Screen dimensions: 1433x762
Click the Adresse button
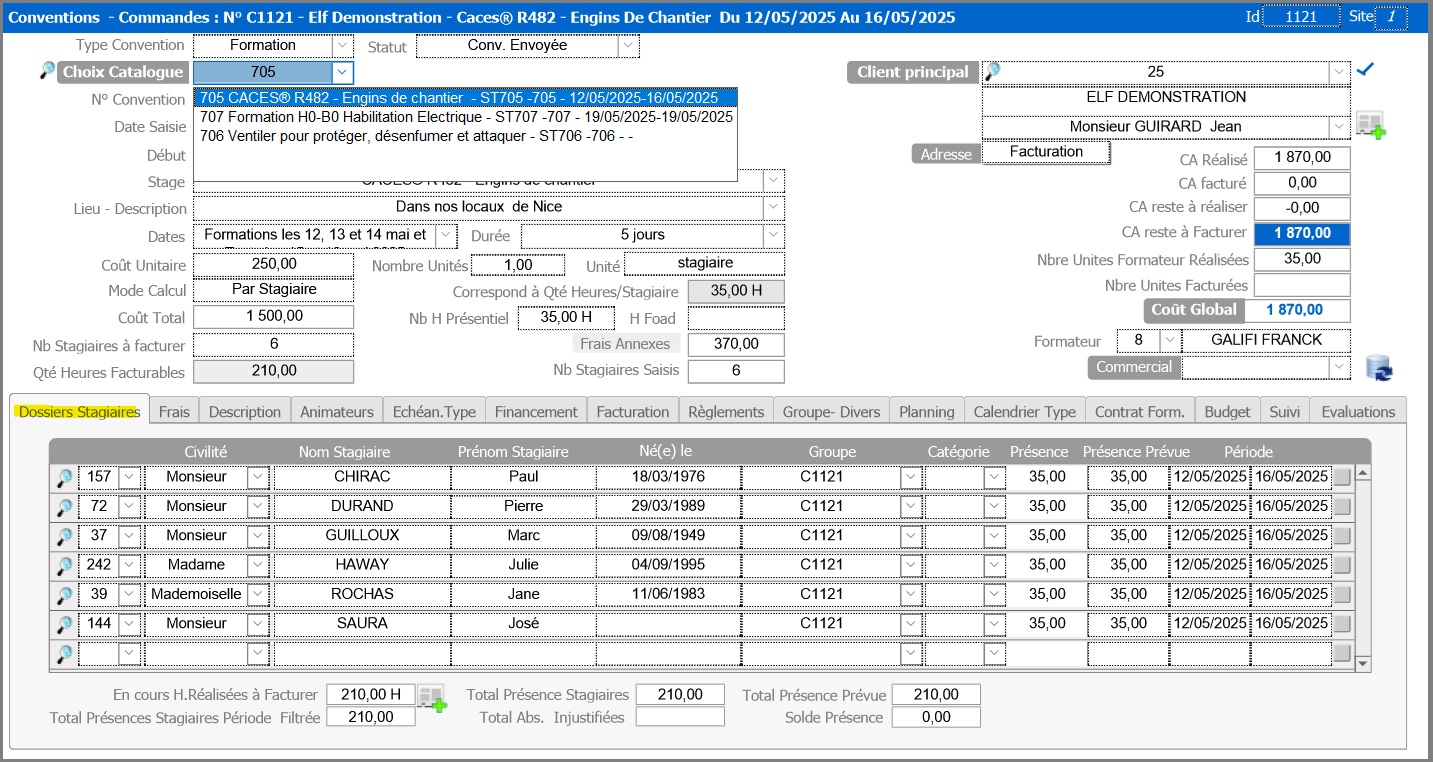tap(945, 154)
